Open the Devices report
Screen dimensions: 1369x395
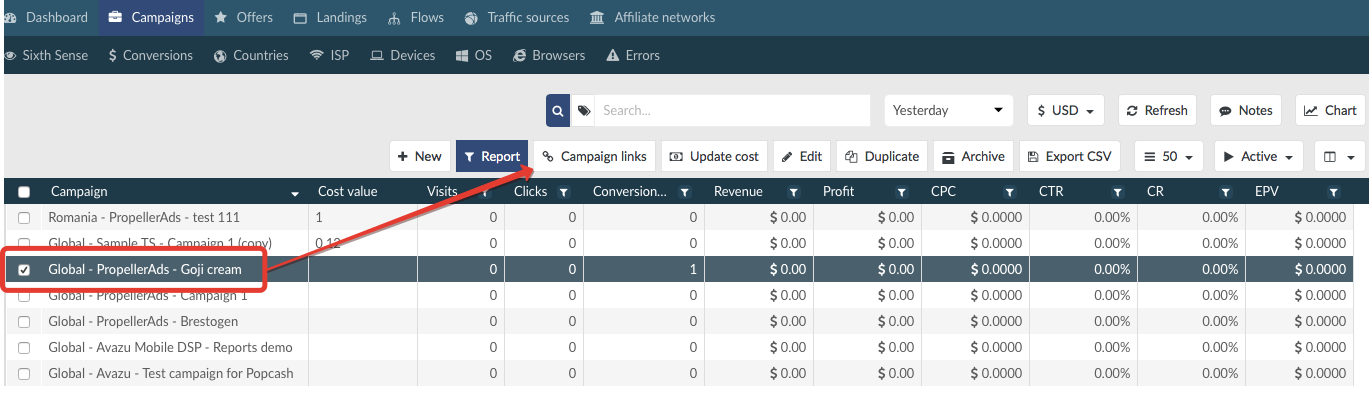tap(403, 55)
